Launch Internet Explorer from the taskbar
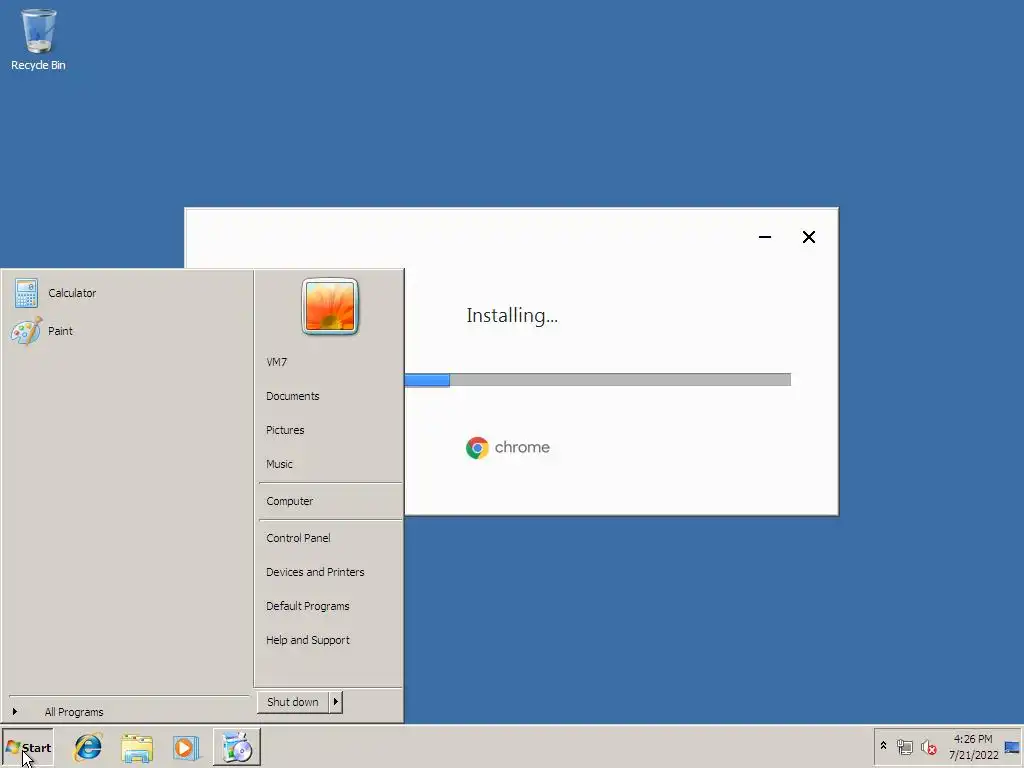Image resolution: width=1024 pixels, height=768 pixels. point(88,748)
